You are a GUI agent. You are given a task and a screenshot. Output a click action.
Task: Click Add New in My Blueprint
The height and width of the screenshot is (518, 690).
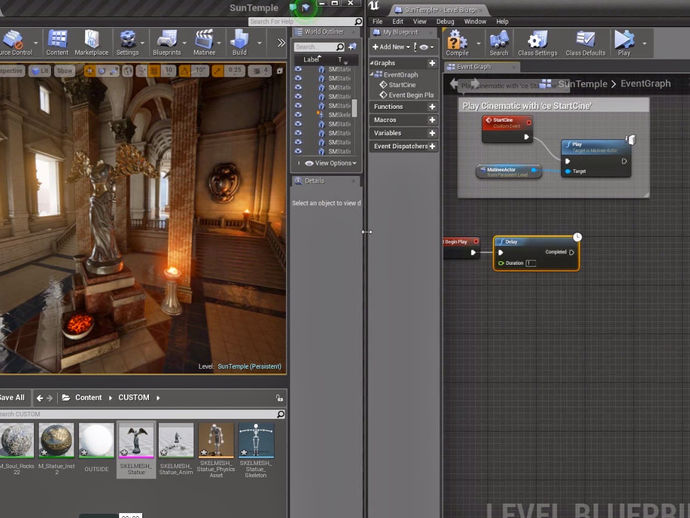coord(391,47)
